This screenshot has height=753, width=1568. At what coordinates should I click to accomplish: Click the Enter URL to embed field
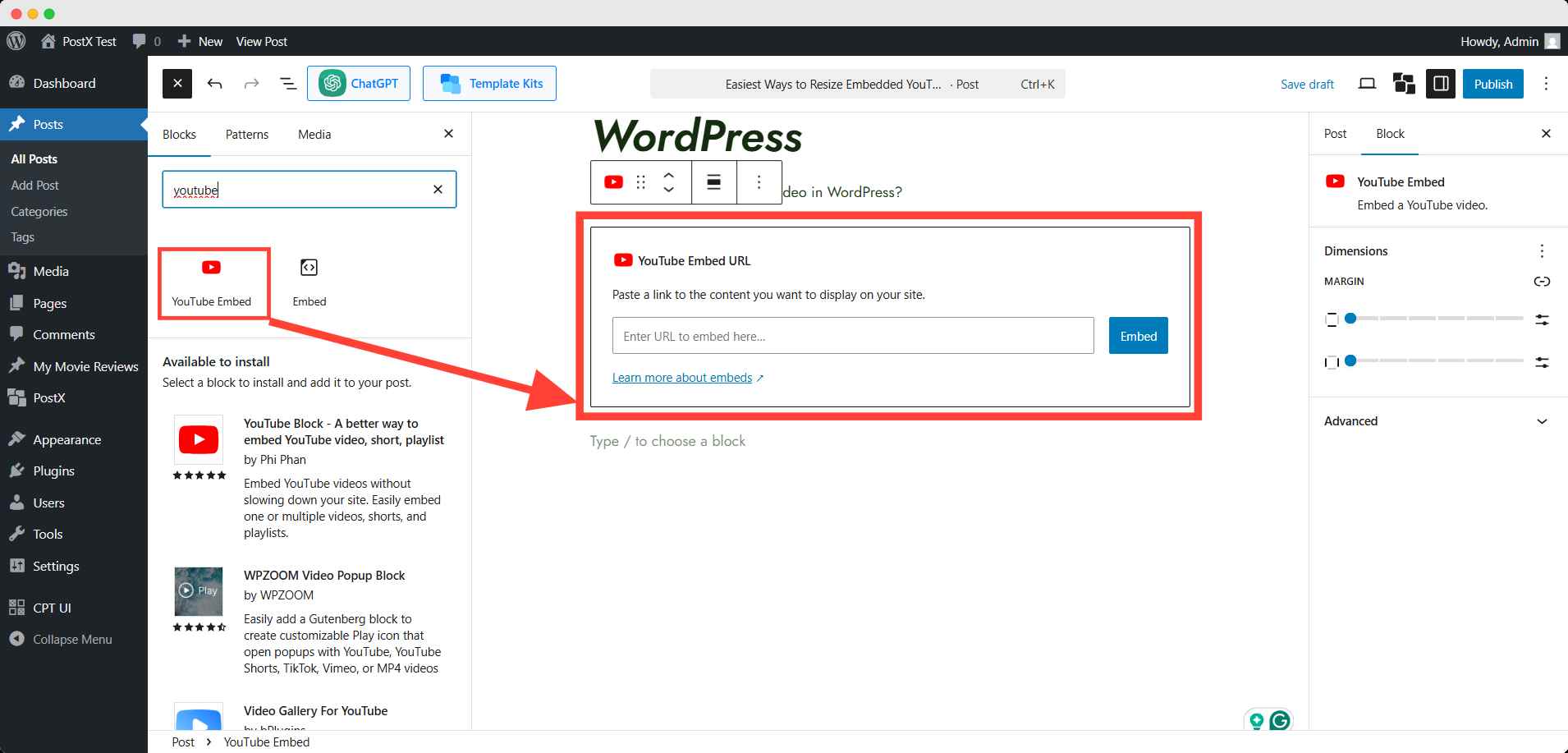pos(853,336)
